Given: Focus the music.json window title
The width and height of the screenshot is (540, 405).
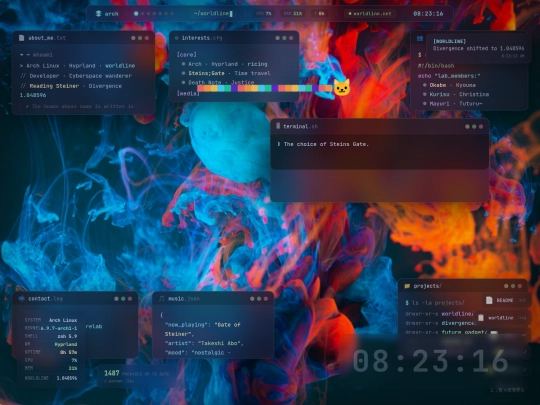Looking at the screenshot, I should pyautogui.click(x=184, y=299).
